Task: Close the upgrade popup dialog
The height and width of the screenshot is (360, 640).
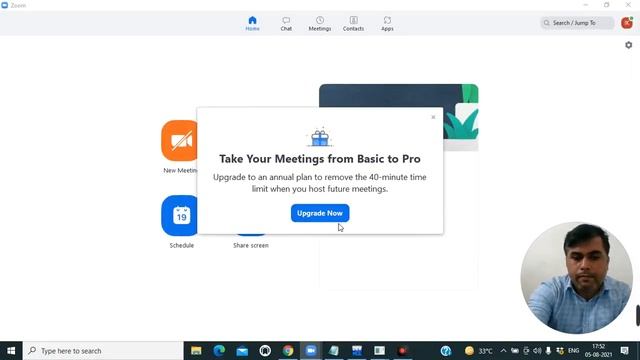Action: click(433, 117)
